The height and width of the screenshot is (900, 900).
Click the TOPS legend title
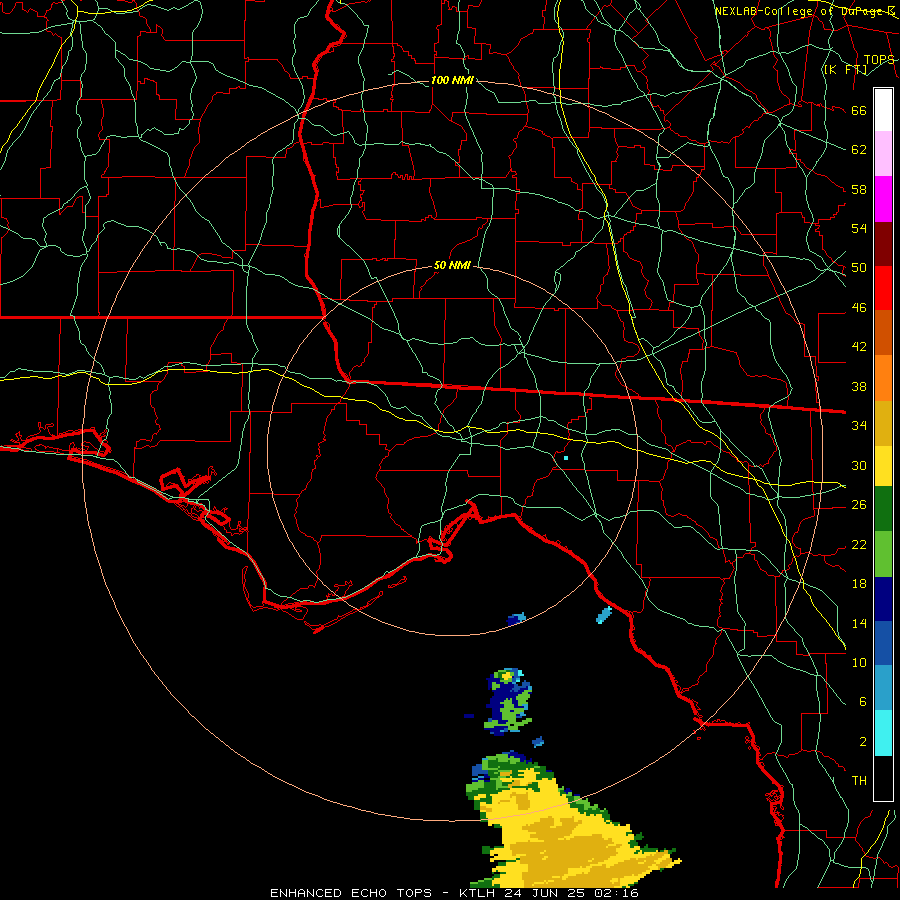879,60
